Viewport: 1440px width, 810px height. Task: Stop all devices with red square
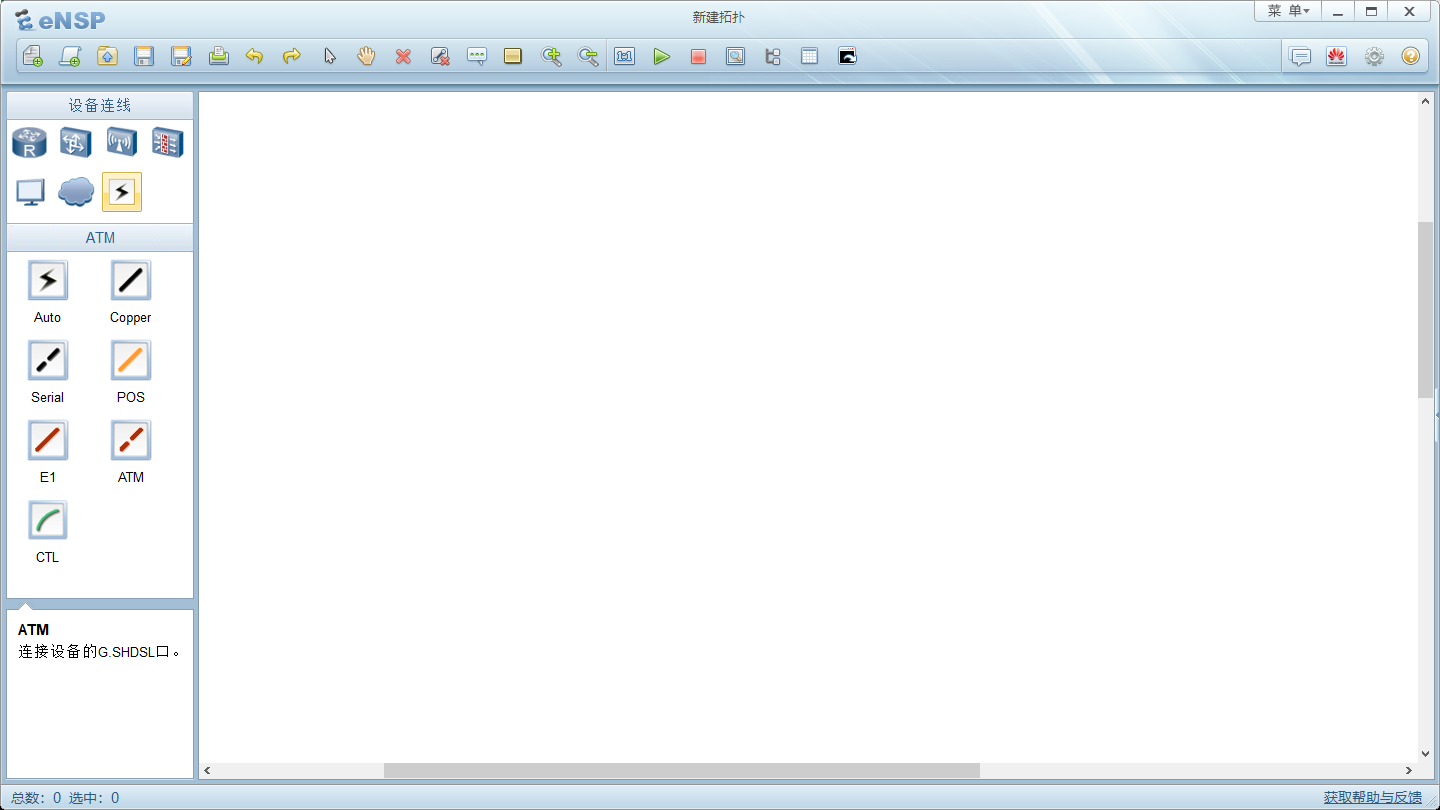(698, 56)
